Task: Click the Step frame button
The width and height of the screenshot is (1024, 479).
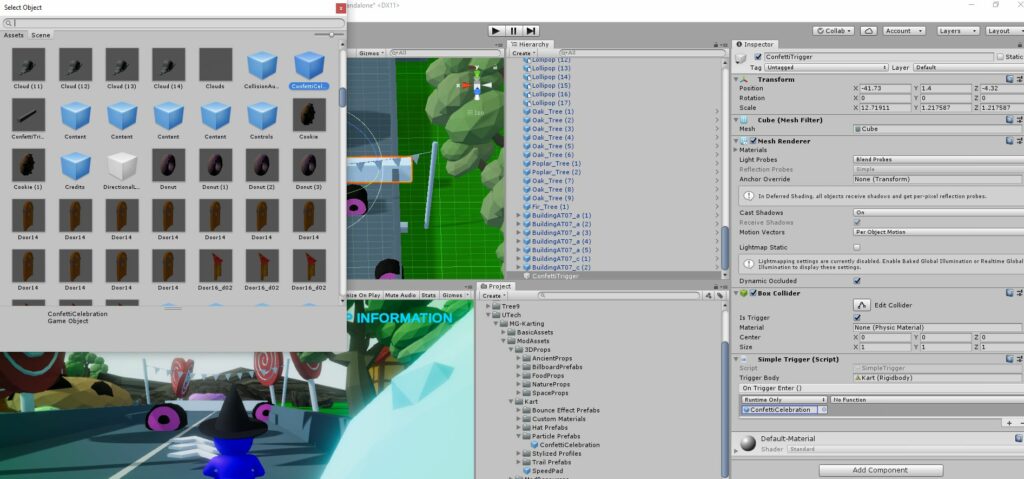Action: (531, 31)
